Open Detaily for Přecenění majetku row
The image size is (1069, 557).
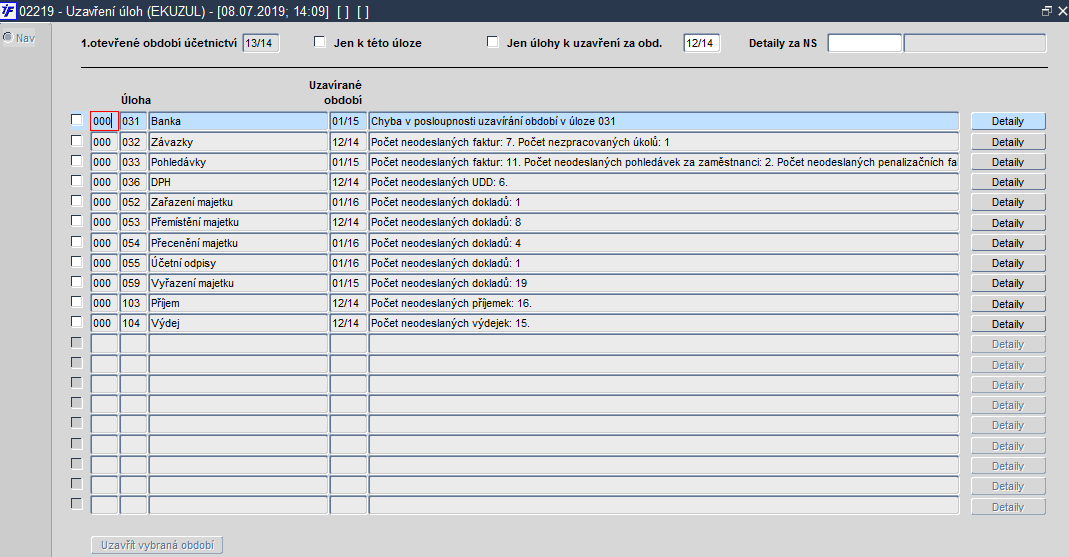[x=1008, y=243]
